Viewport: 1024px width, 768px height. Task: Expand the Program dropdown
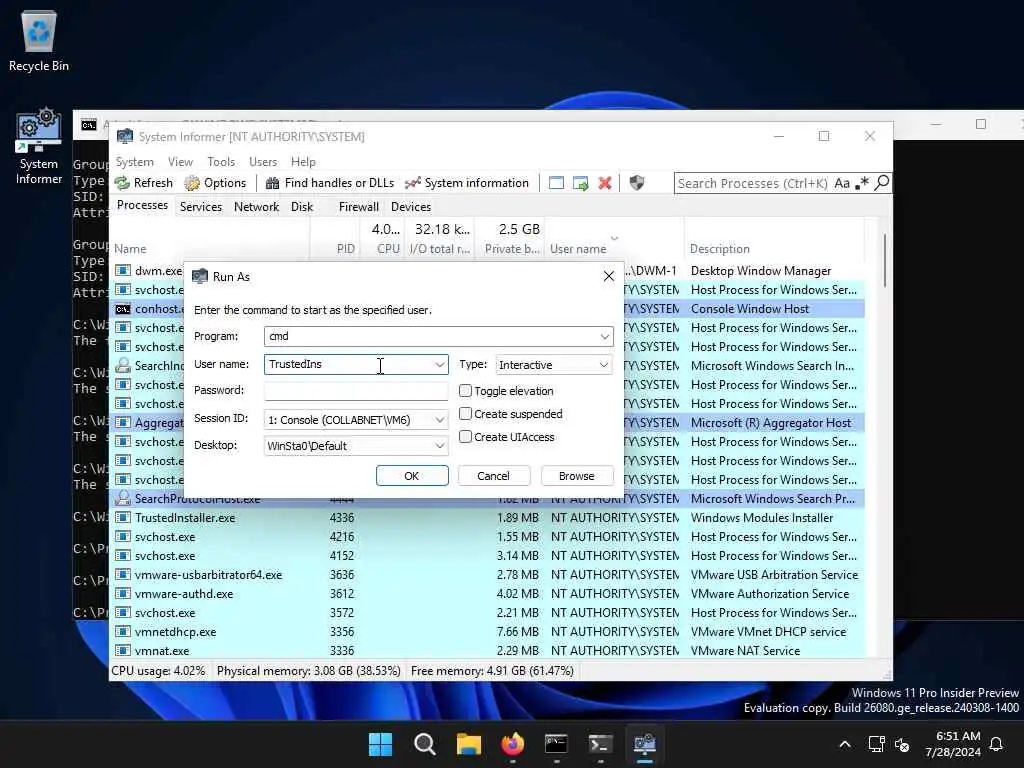[x=605, y=336]
